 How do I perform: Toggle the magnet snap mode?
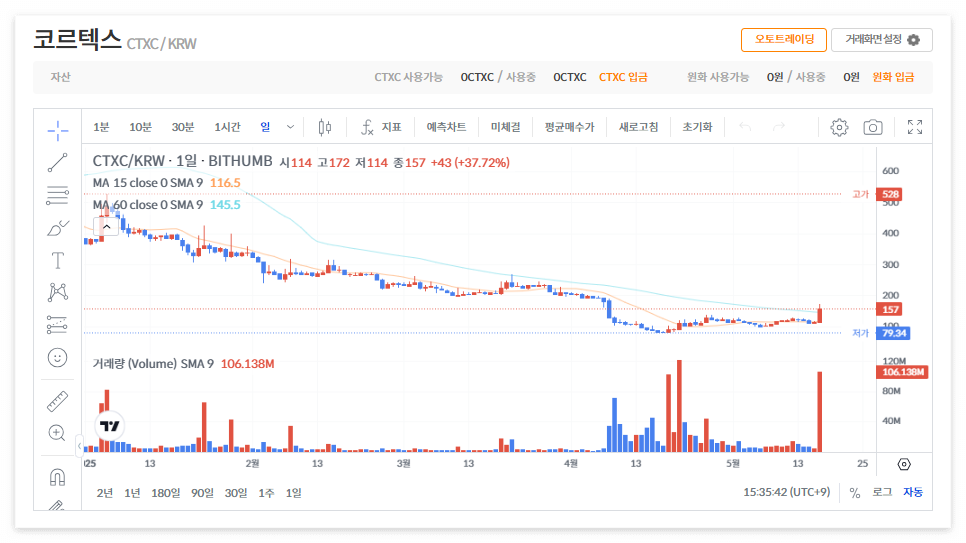pyautogui.click(x=57, y=477)
